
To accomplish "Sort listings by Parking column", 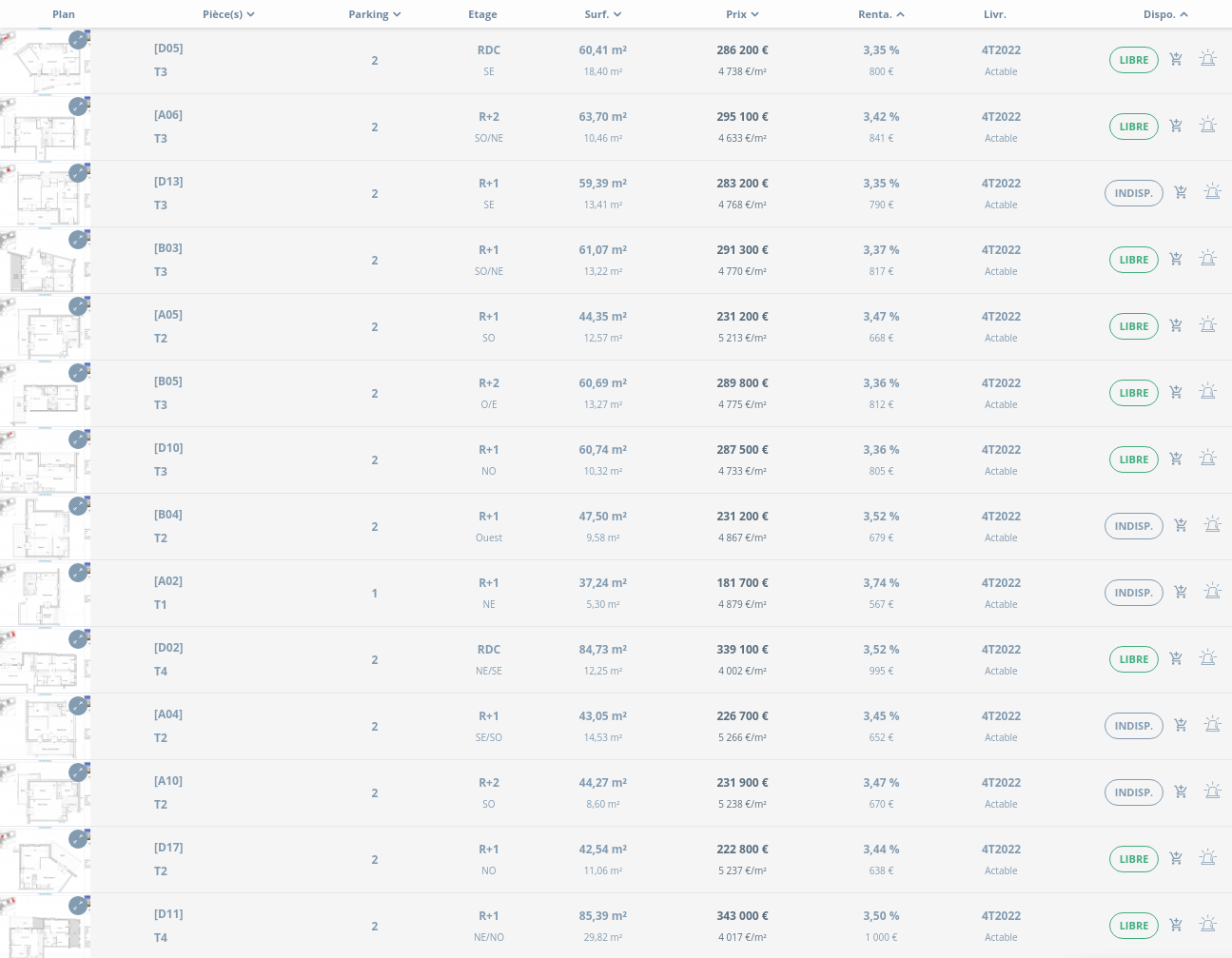I will 374,14.
